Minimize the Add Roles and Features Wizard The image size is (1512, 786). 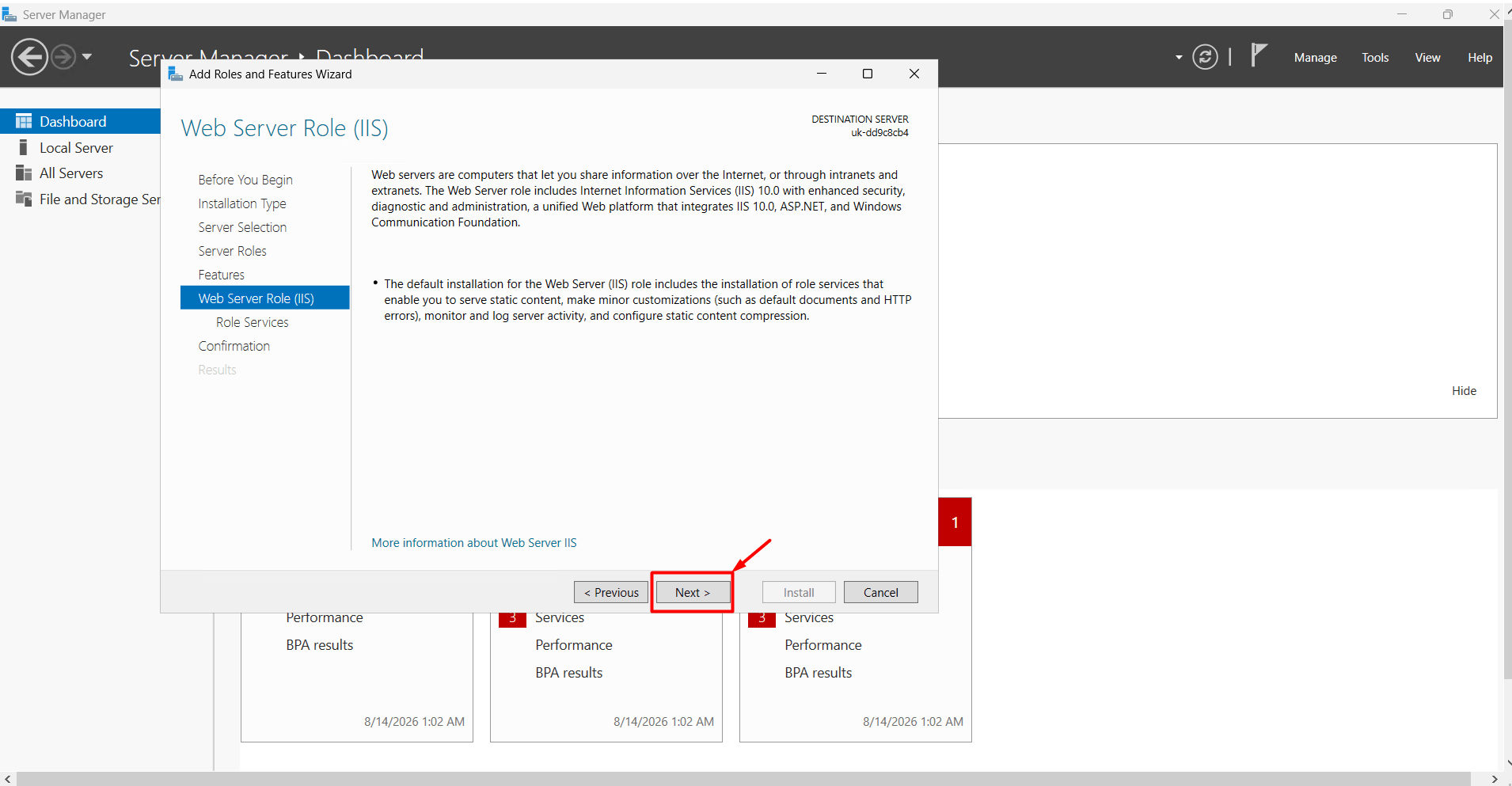click(822, 74)
